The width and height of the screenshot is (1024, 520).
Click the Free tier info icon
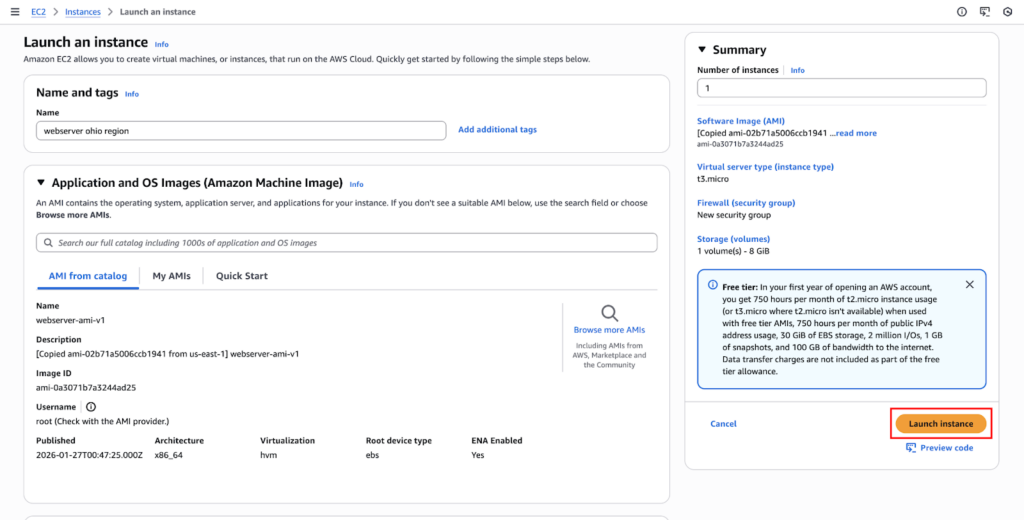pyautogui.click(x=712, y=285)
